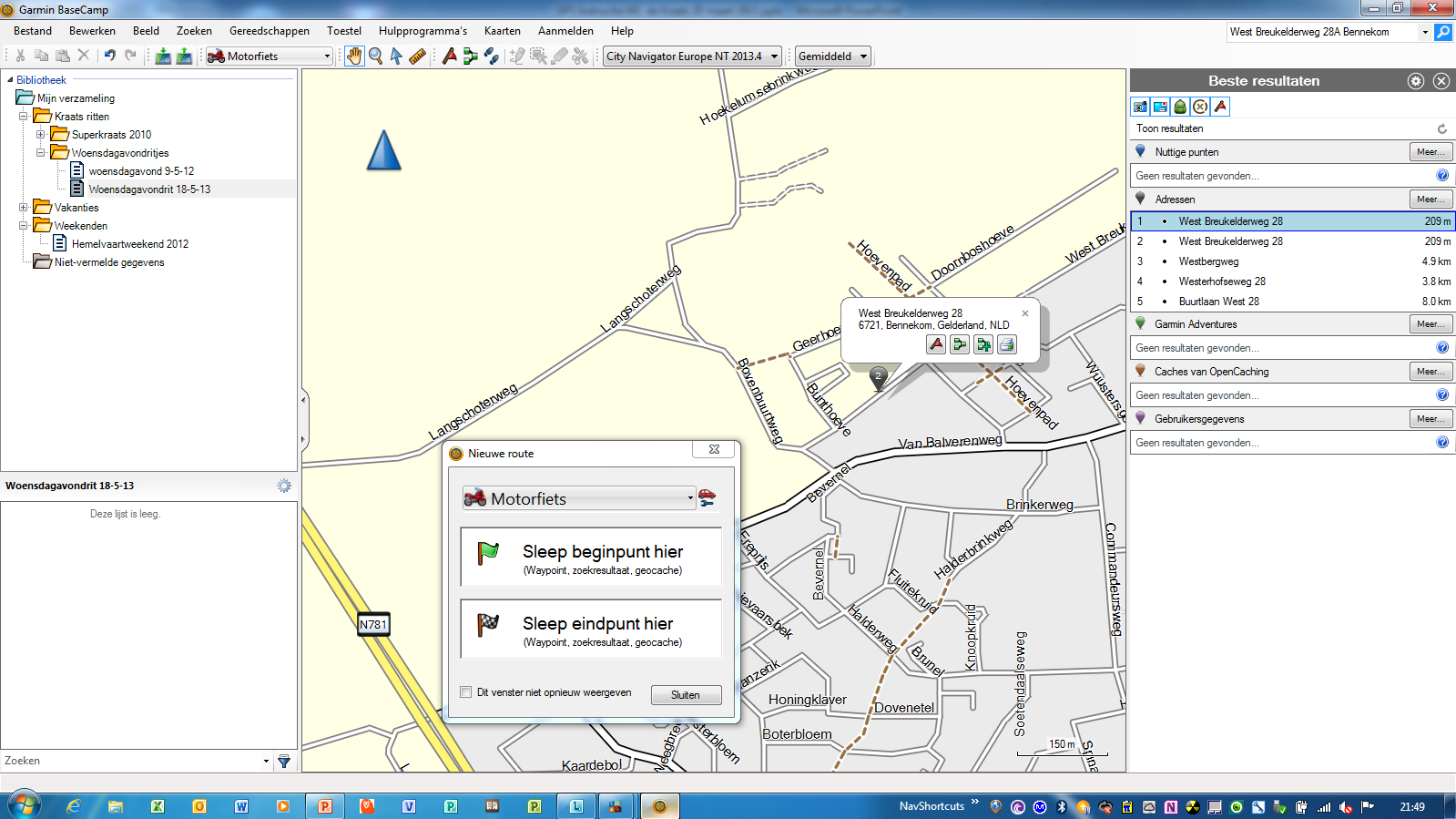
Task: Click Meer button for Adressen
Action: click(1430, 200)
